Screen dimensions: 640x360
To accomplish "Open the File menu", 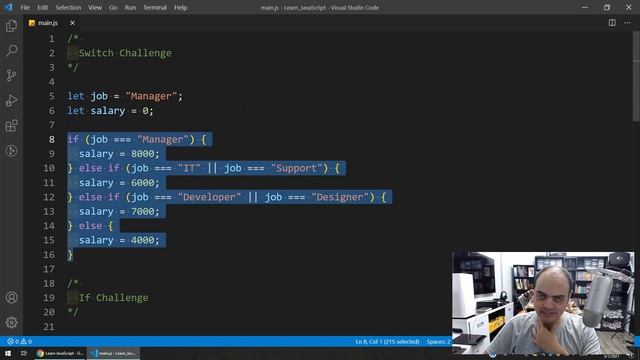I will (25, 7).
